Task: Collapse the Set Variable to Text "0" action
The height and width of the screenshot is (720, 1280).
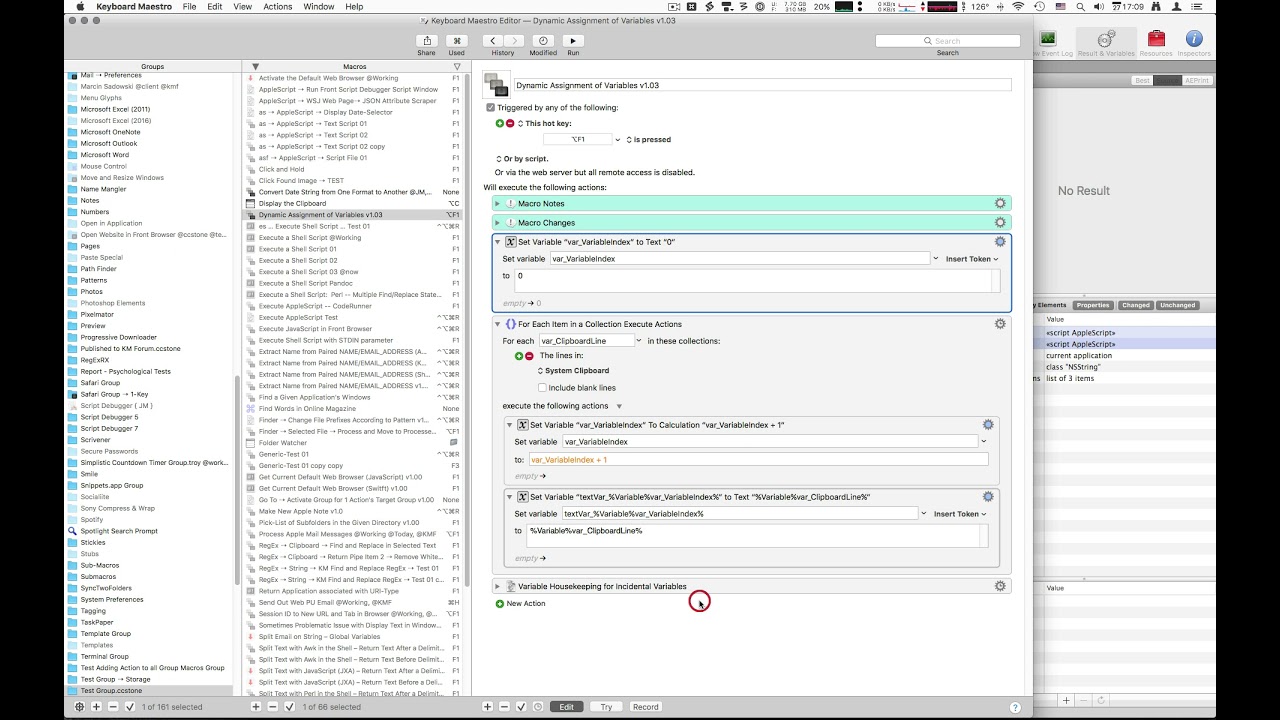Action: 497,242
